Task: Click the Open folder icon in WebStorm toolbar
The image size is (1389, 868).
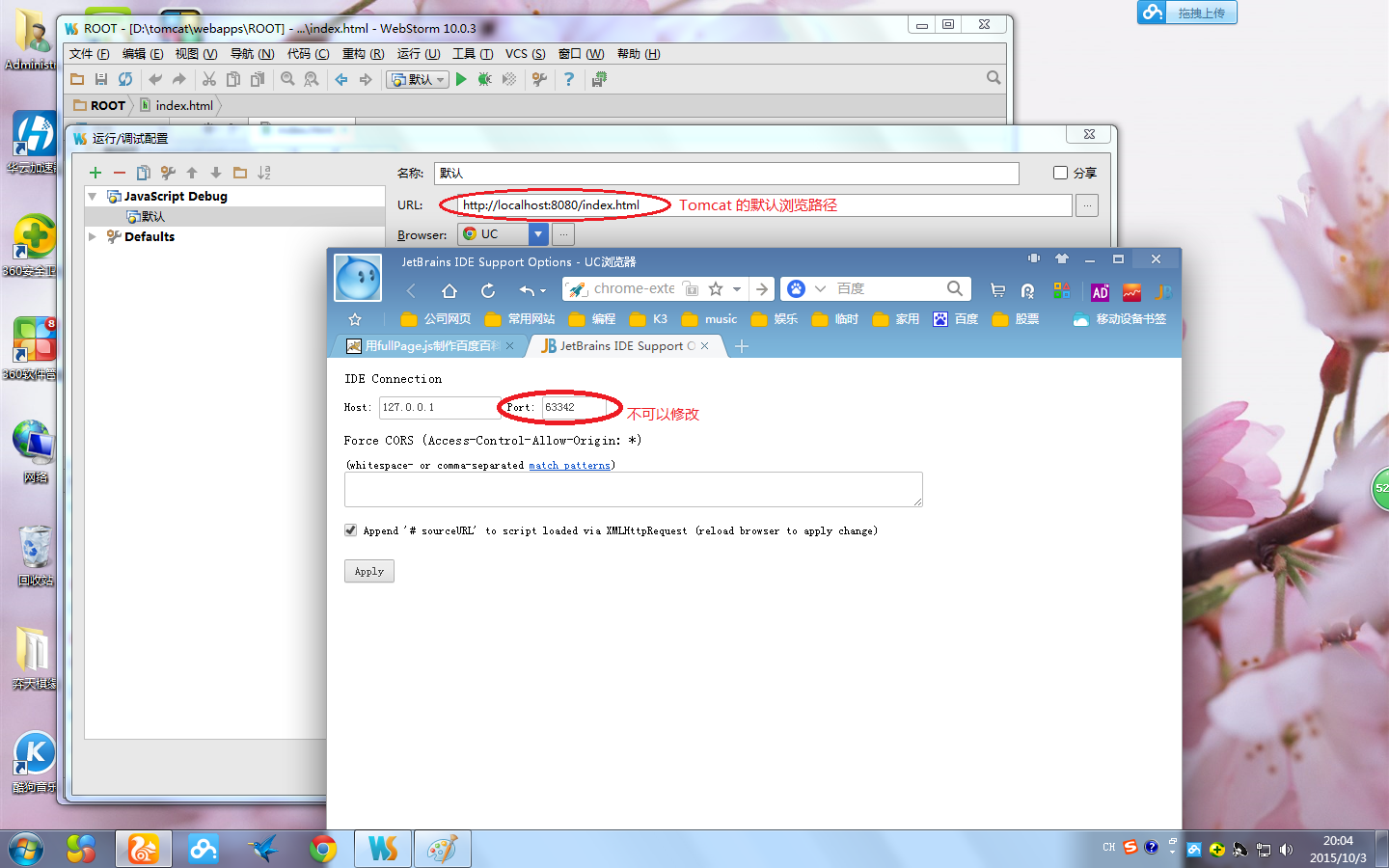Action: pos(77,79)
